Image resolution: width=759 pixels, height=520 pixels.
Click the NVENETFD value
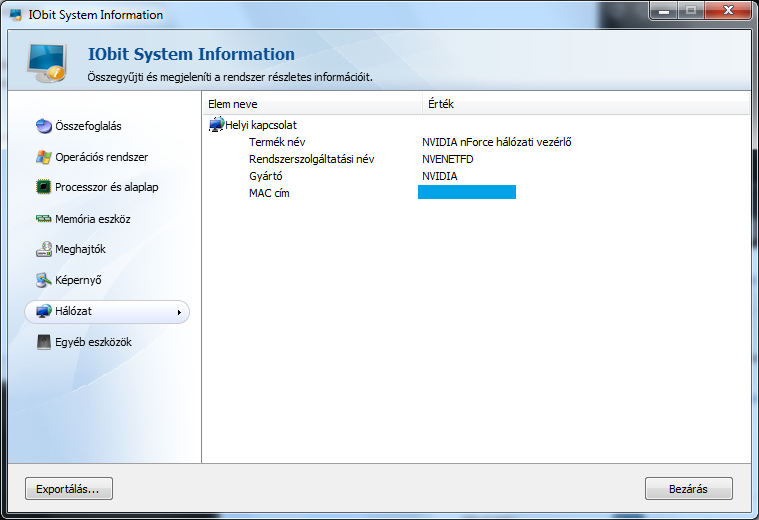coord(448,159)
